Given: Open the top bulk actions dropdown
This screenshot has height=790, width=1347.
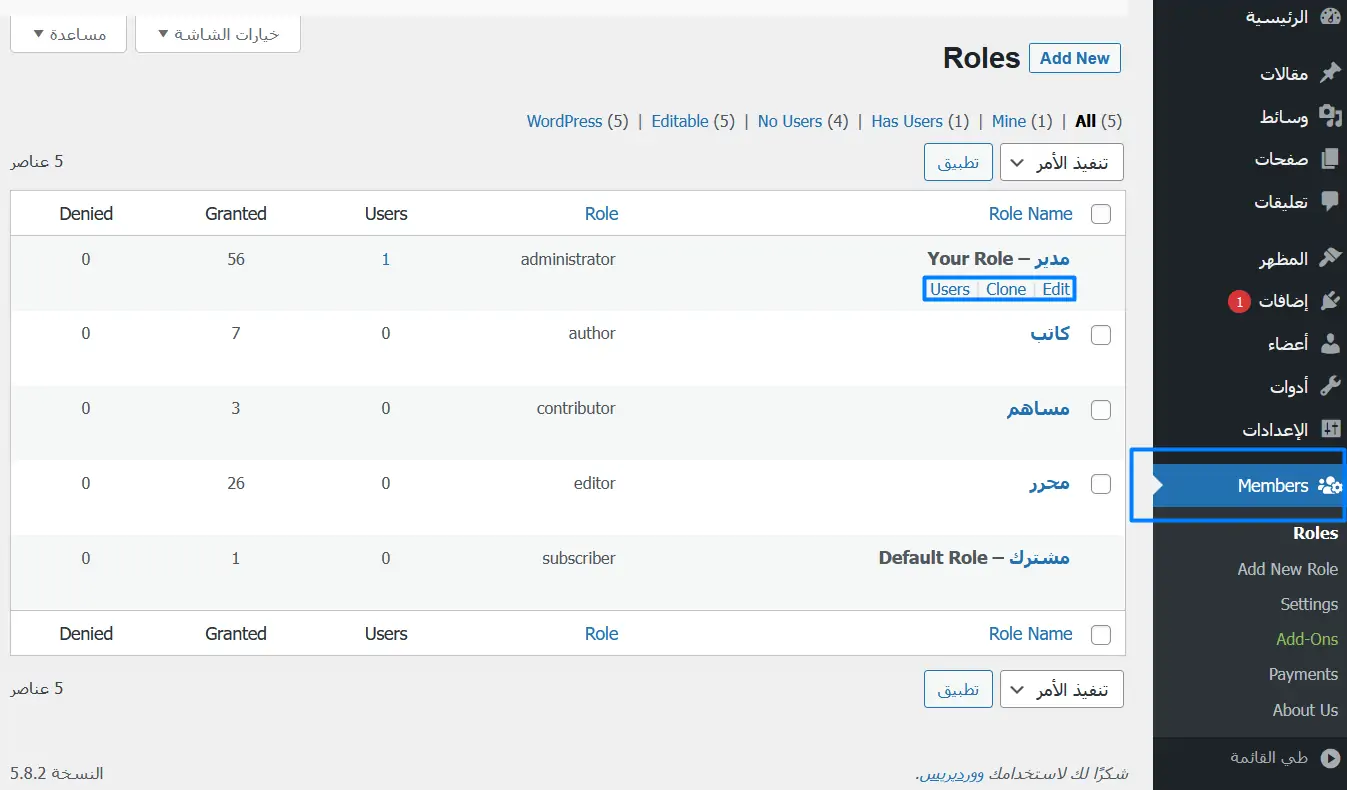Looking at the screenshot, I should coord(1061,163).
